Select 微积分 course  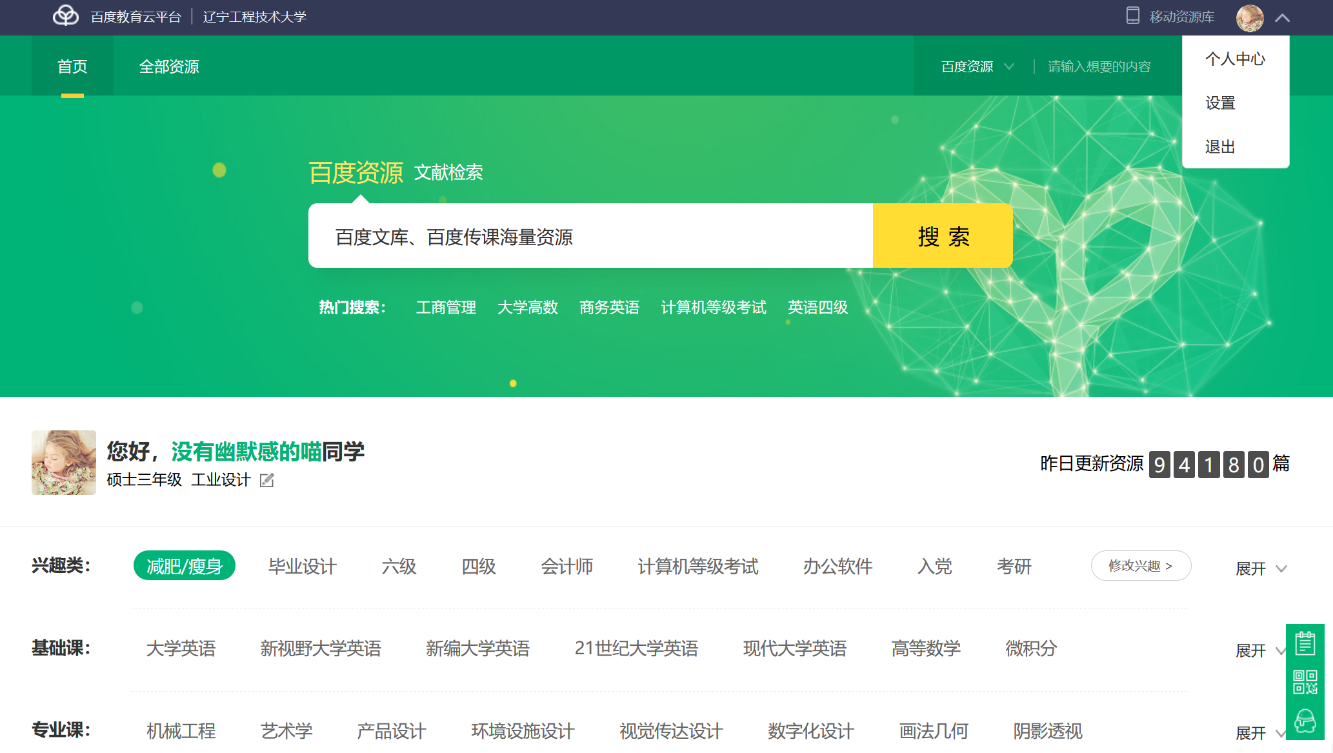[1031, 649]
